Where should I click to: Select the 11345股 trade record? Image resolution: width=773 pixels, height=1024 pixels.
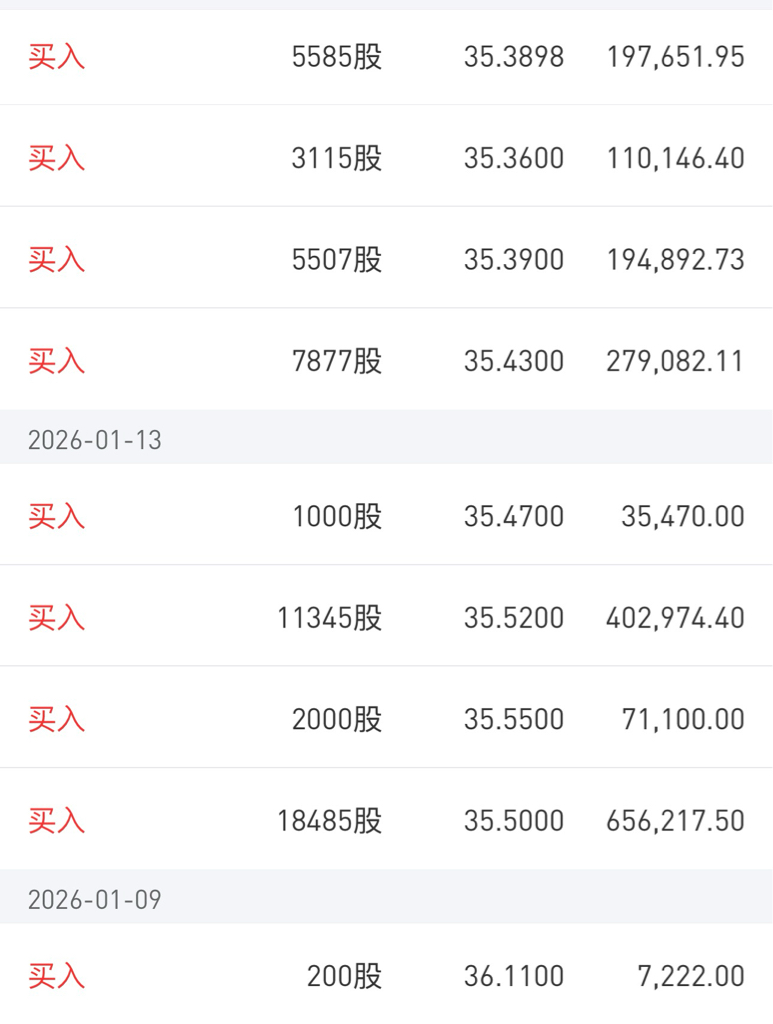(x=329, y=618)
